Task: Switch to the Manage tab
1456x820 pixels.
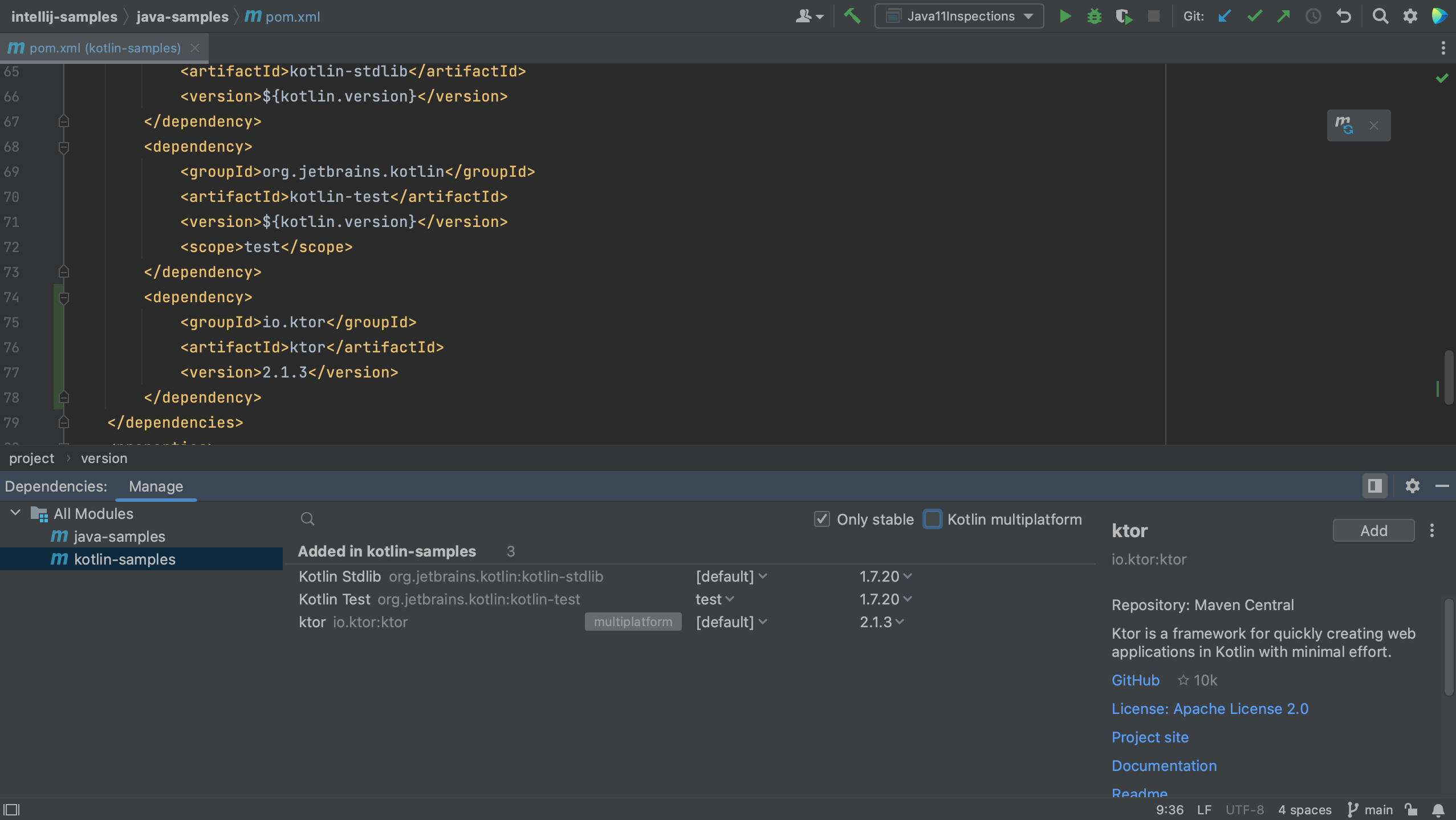Action: (x=156, y=486)
